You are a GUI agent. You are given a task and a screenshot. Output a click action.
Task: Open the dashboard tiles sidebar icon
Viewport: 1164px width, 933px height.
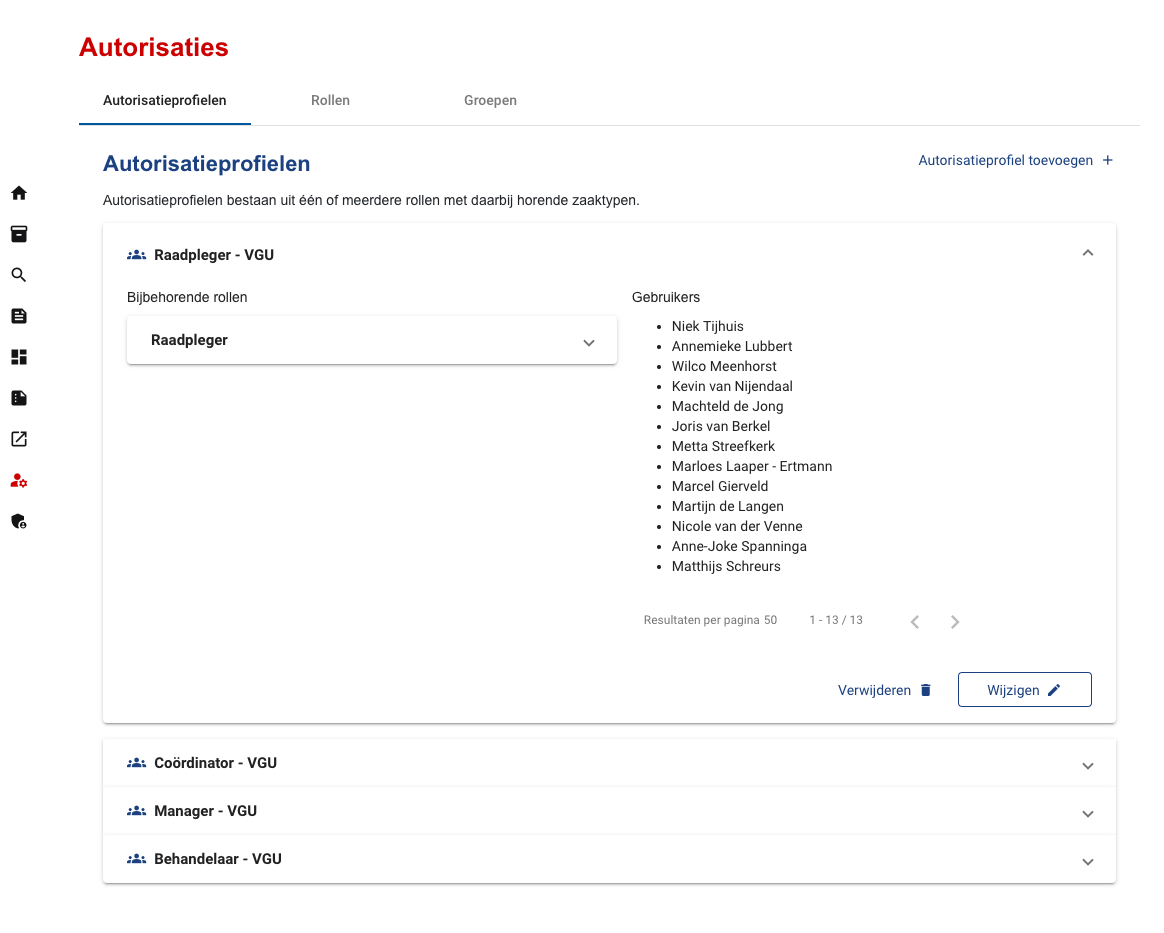19,357
